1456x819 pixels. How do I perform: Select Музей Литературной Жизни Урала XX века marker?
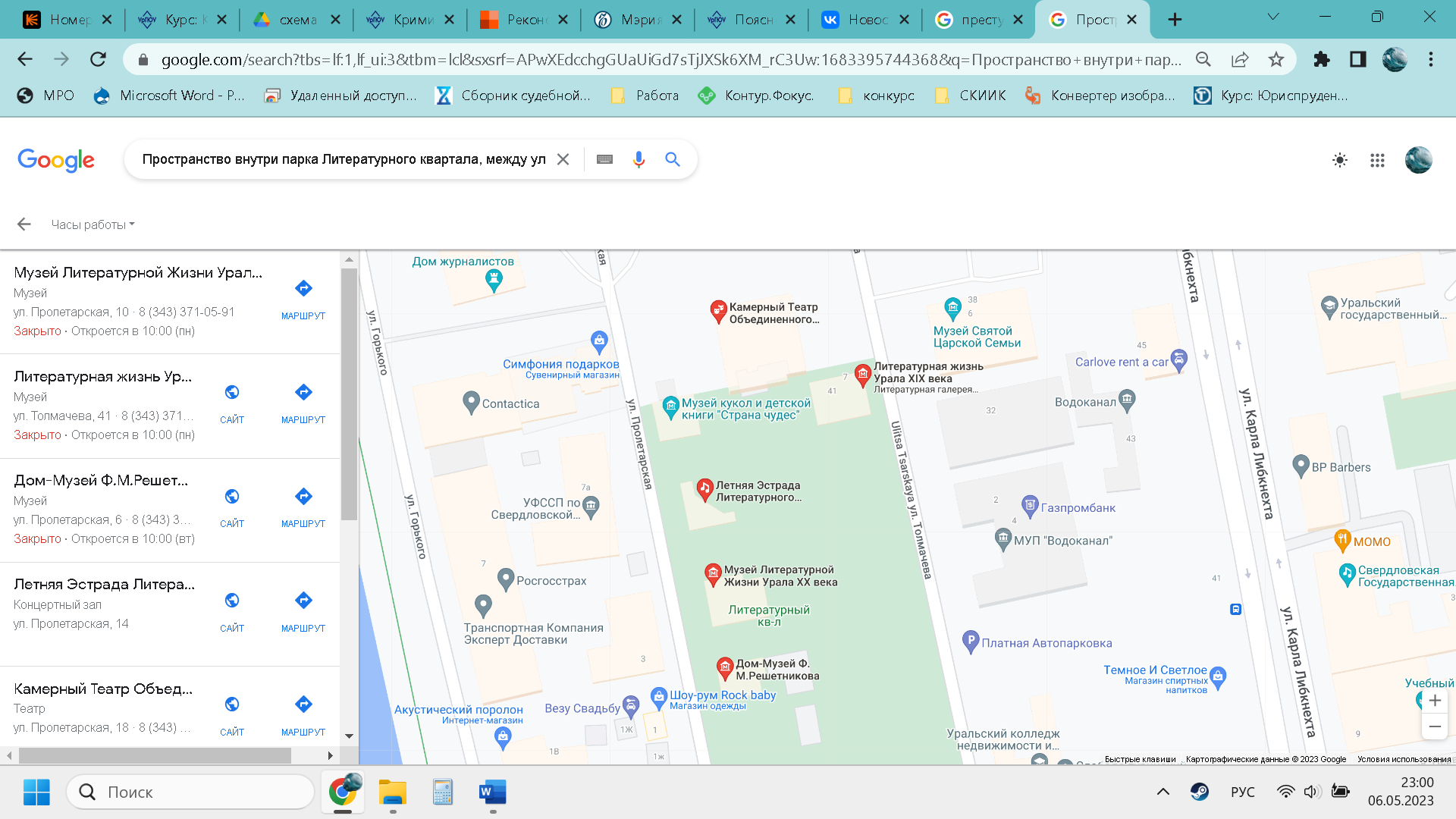[713, 574]
